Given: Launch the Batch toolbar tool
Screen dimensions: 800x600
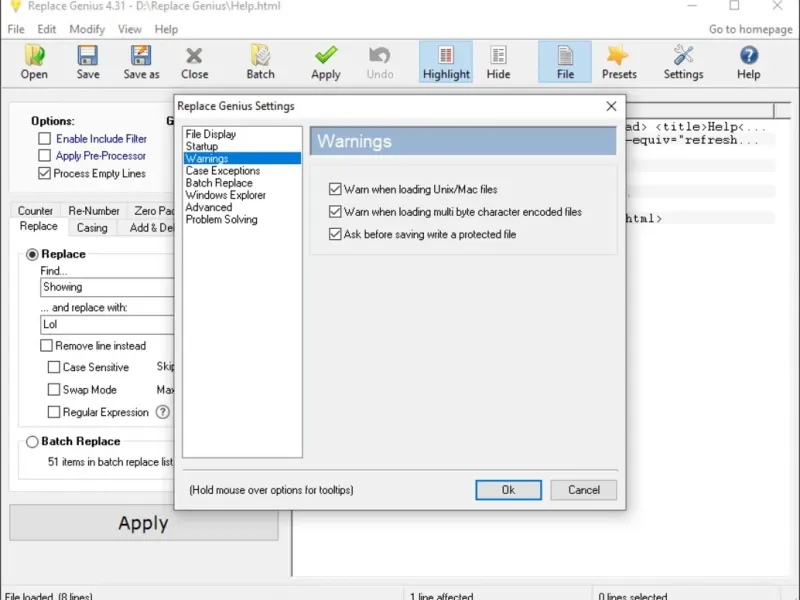Looking at the screenshot, I should coord(260,62).
